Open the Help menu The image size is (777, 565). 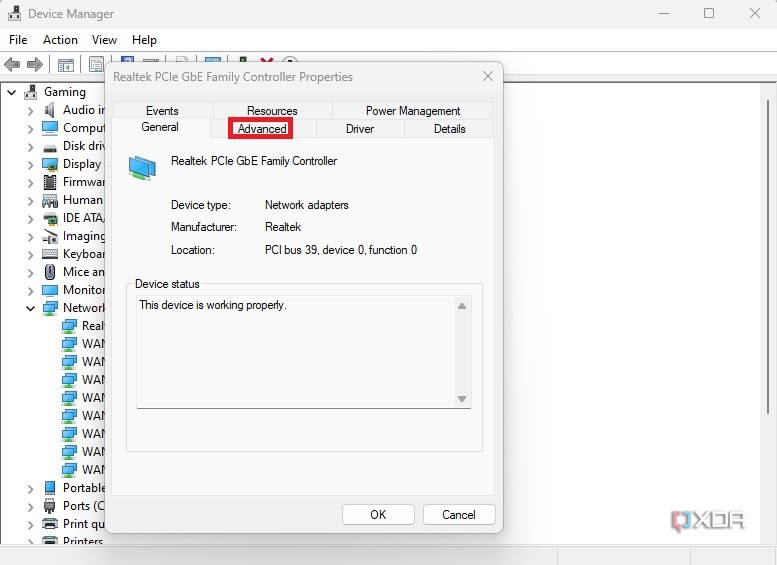tap(144, 40)
